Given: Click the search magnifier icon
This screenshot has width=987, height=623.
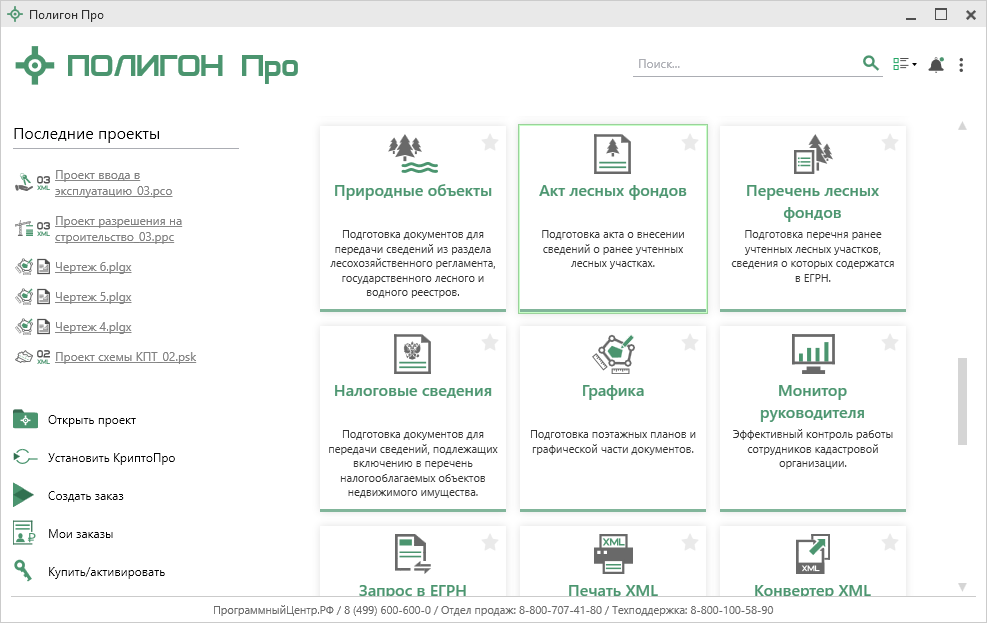Looking at the screenshot, I should click(x=871, y=64).
